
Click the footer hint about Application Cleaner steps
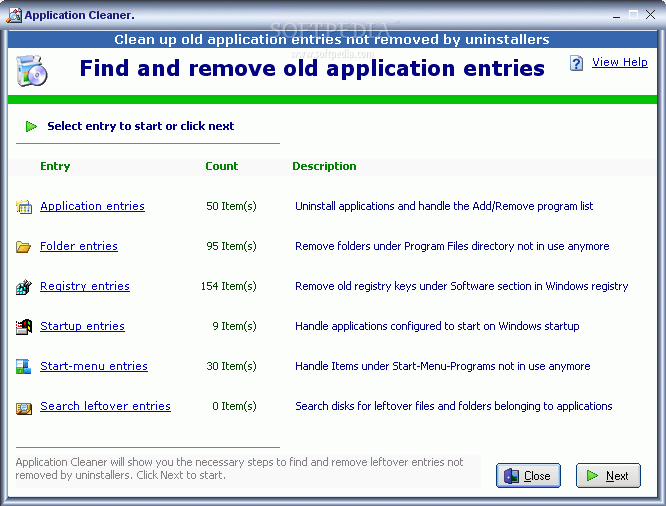(239, 469)
